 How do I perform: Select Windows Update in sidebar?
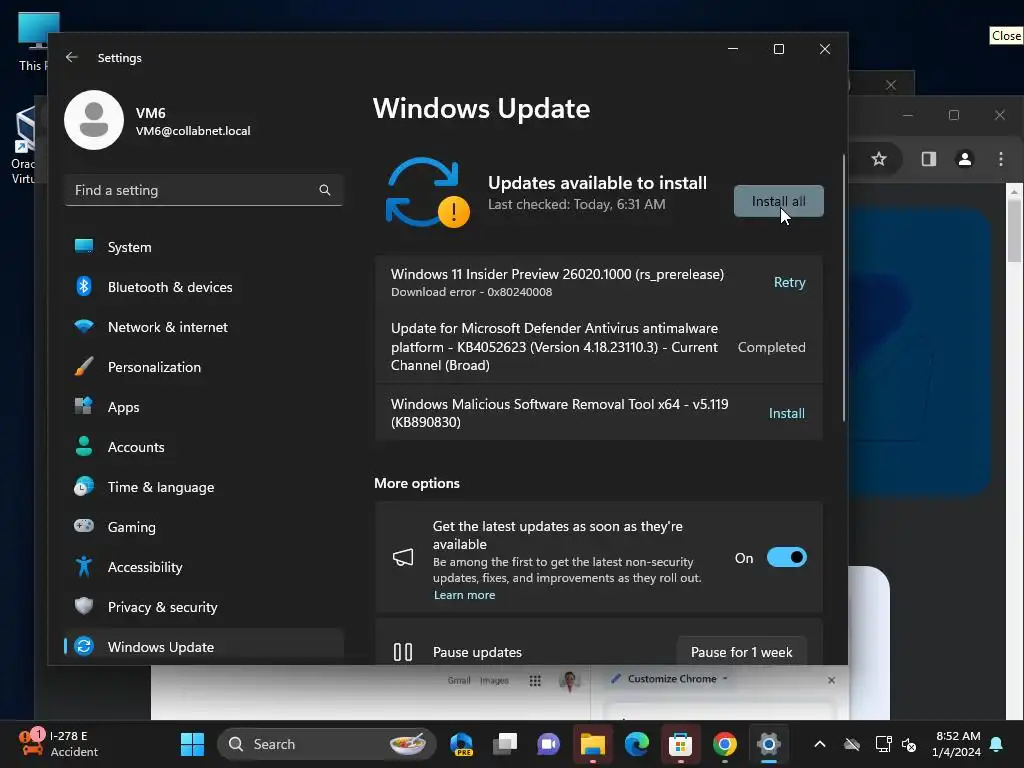point(204,647)
